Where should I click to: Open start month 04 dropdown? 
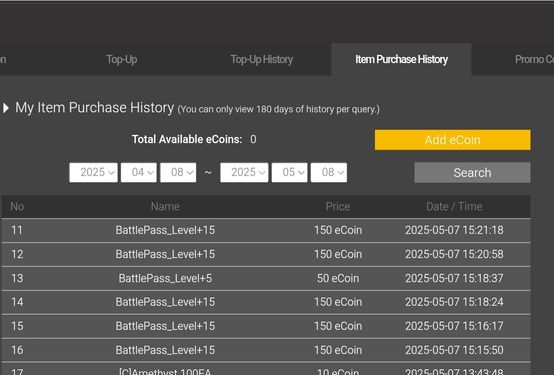tap(139, 172)
